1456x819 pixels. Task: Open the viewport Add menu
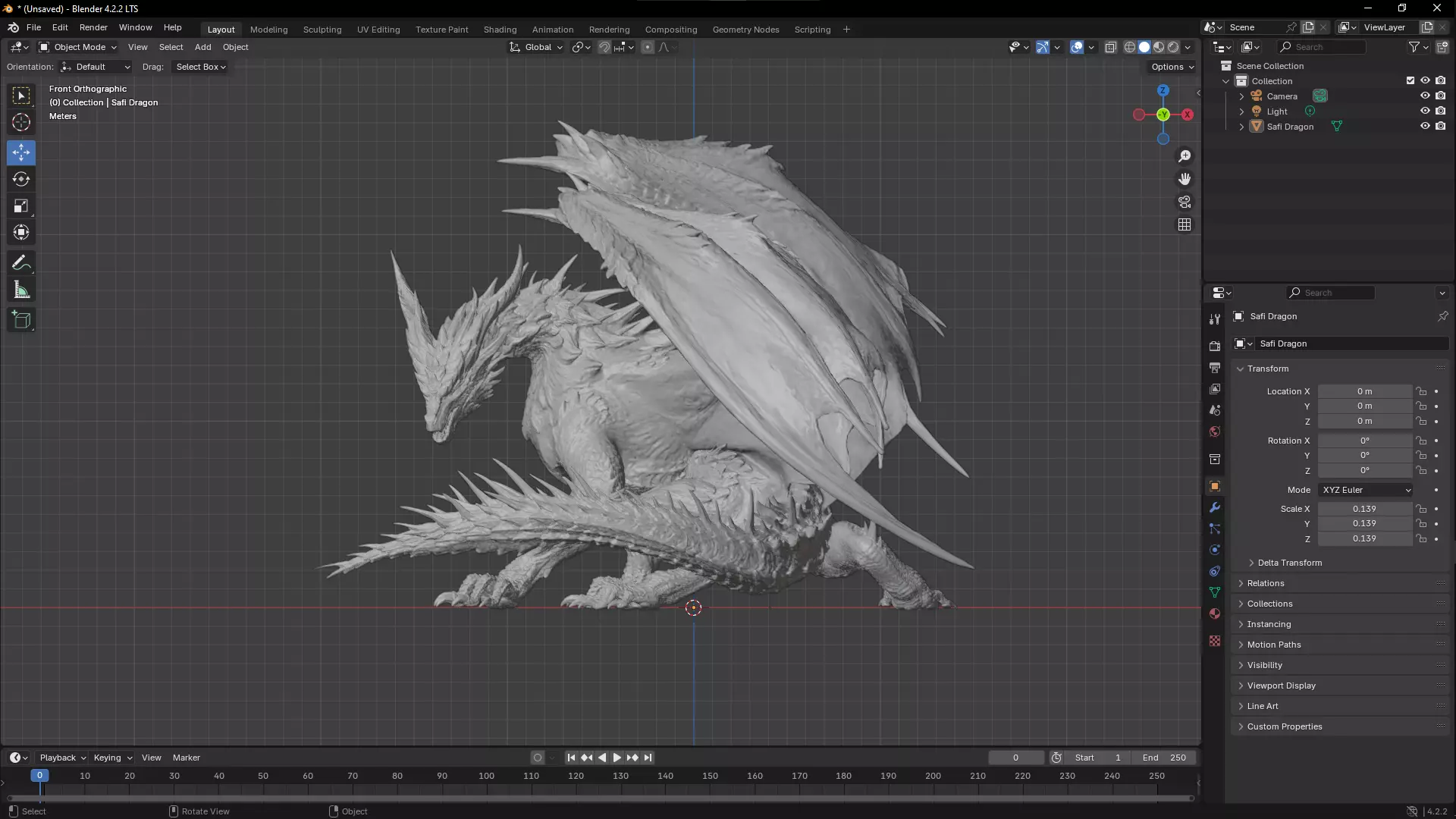click(x=202, y=47)
